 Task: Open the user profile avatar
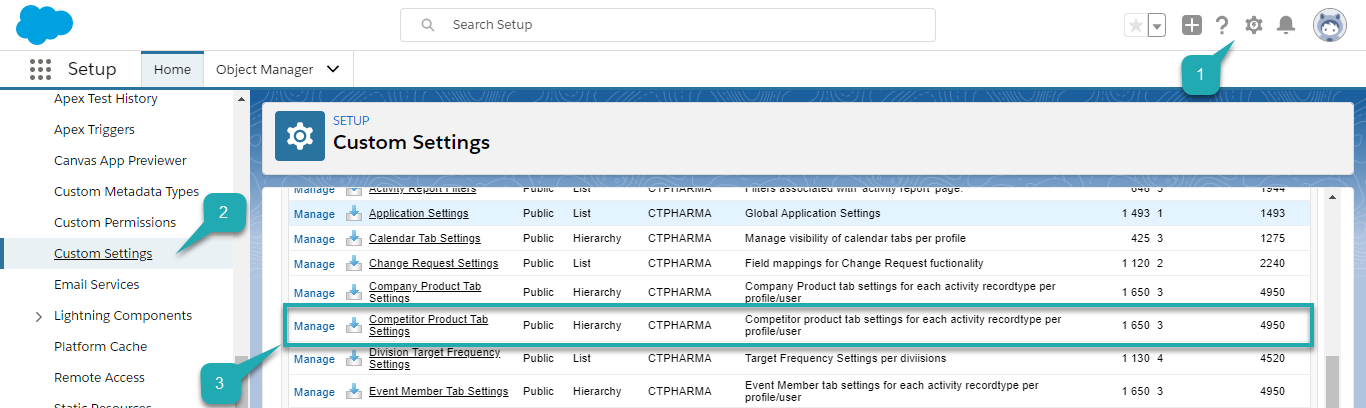pyautogui.click(x=1329, y=26)
